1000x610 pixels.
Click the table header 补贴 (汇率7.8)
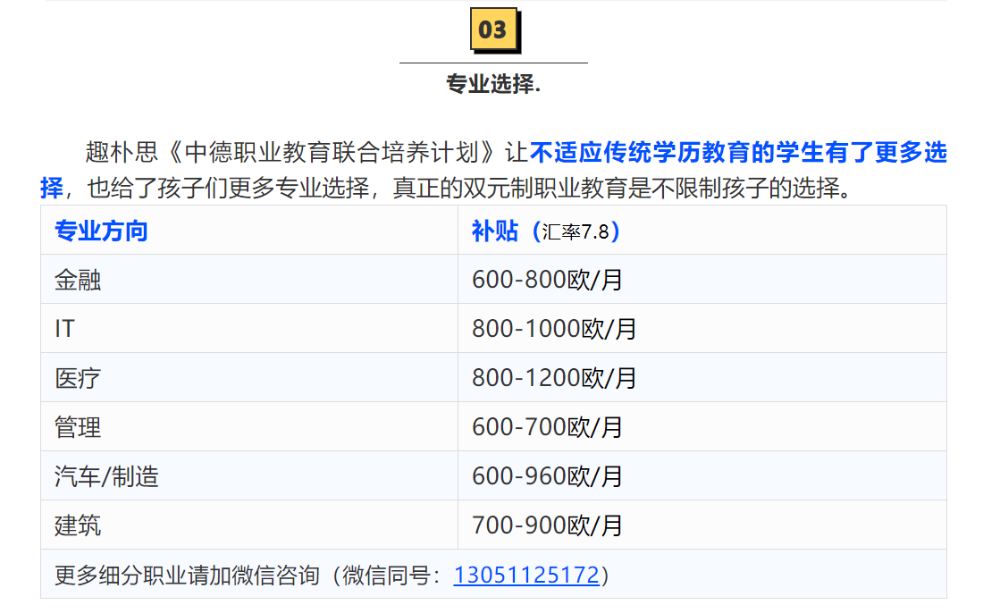545,230
